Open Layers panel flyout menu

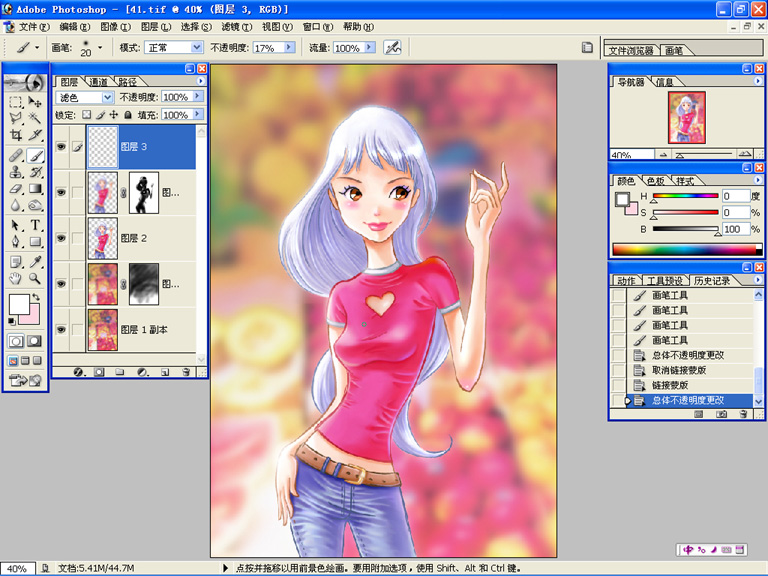[201, 81]
